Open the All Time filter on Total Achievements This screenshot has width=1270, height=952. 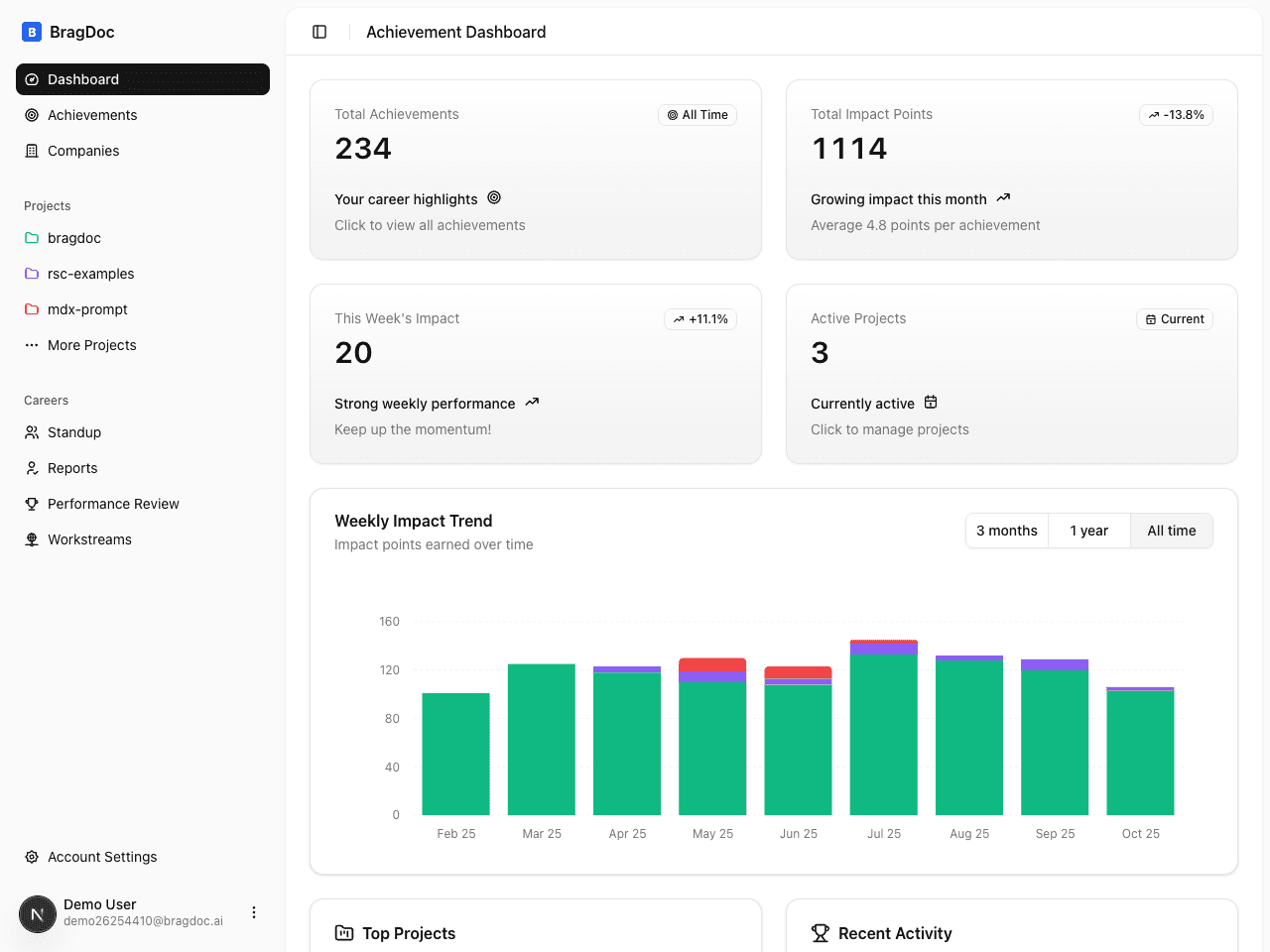[x=698, y=115]
